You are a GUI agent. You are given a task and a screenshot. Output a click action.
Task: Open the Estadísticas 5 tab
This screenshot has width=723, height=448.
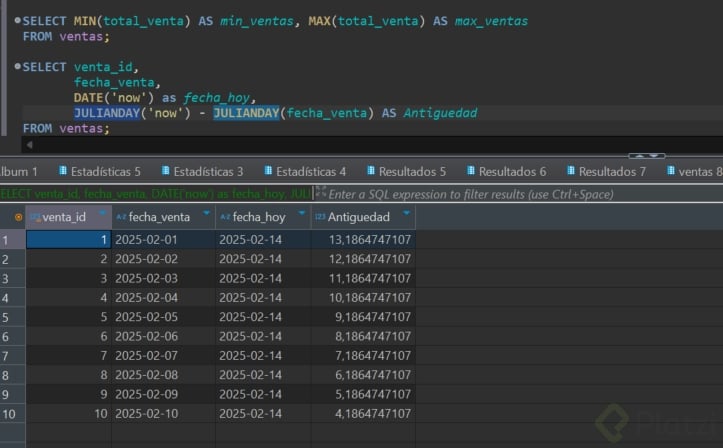100,171
